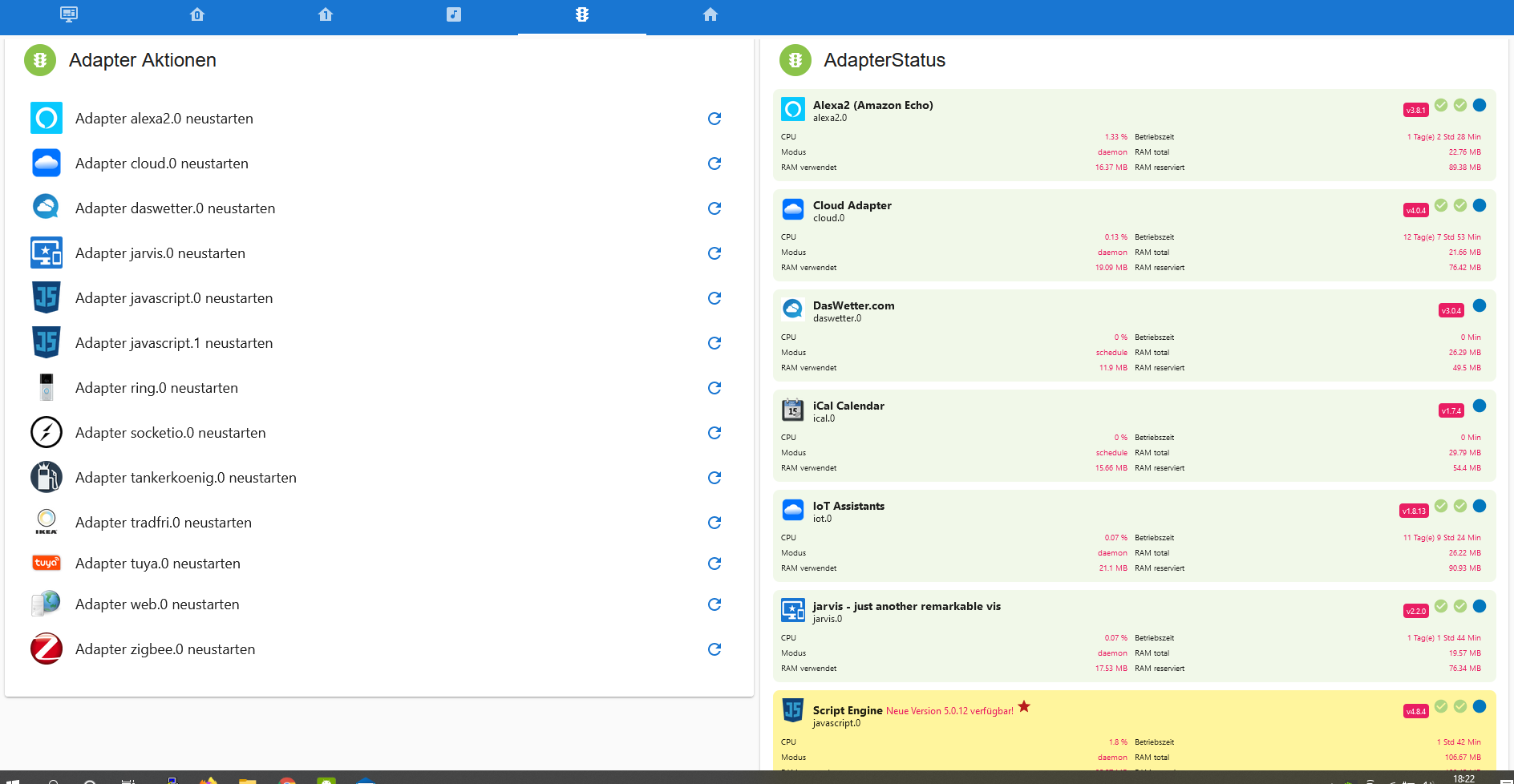Screen dimensions: 1514x784
Task: Click the jarvis.0 monitor logo in actions list
Action: click(x=47, y=253)
